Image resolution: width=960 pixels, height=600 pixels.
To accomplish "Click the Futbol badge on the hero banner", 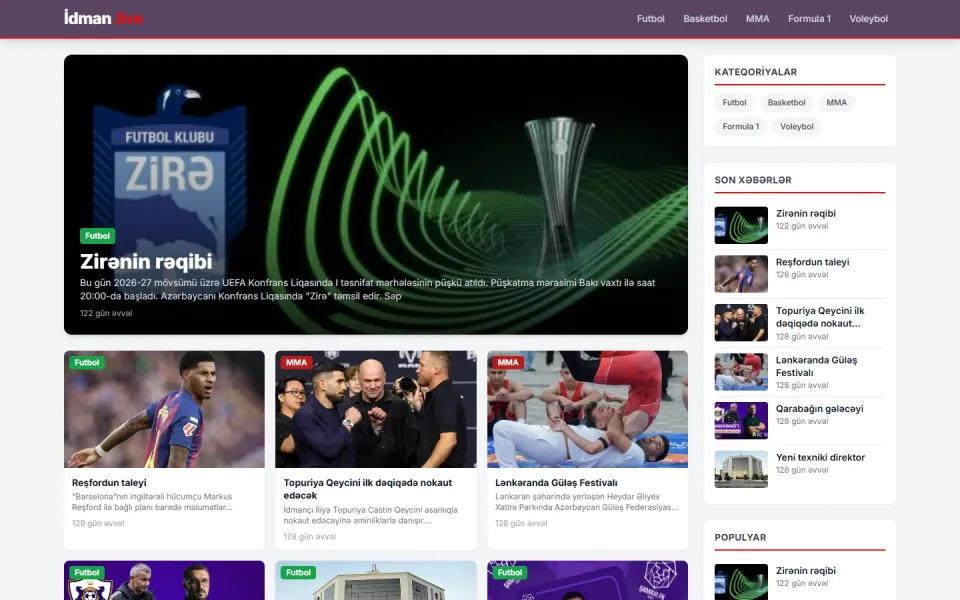I will 97,236.
